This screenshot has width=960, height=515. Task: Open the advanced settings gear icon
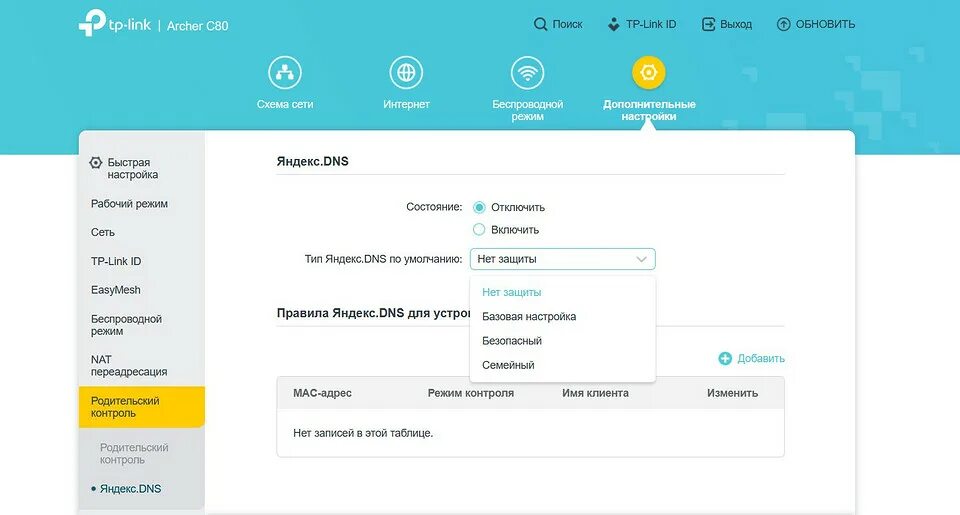click(648, 72)
